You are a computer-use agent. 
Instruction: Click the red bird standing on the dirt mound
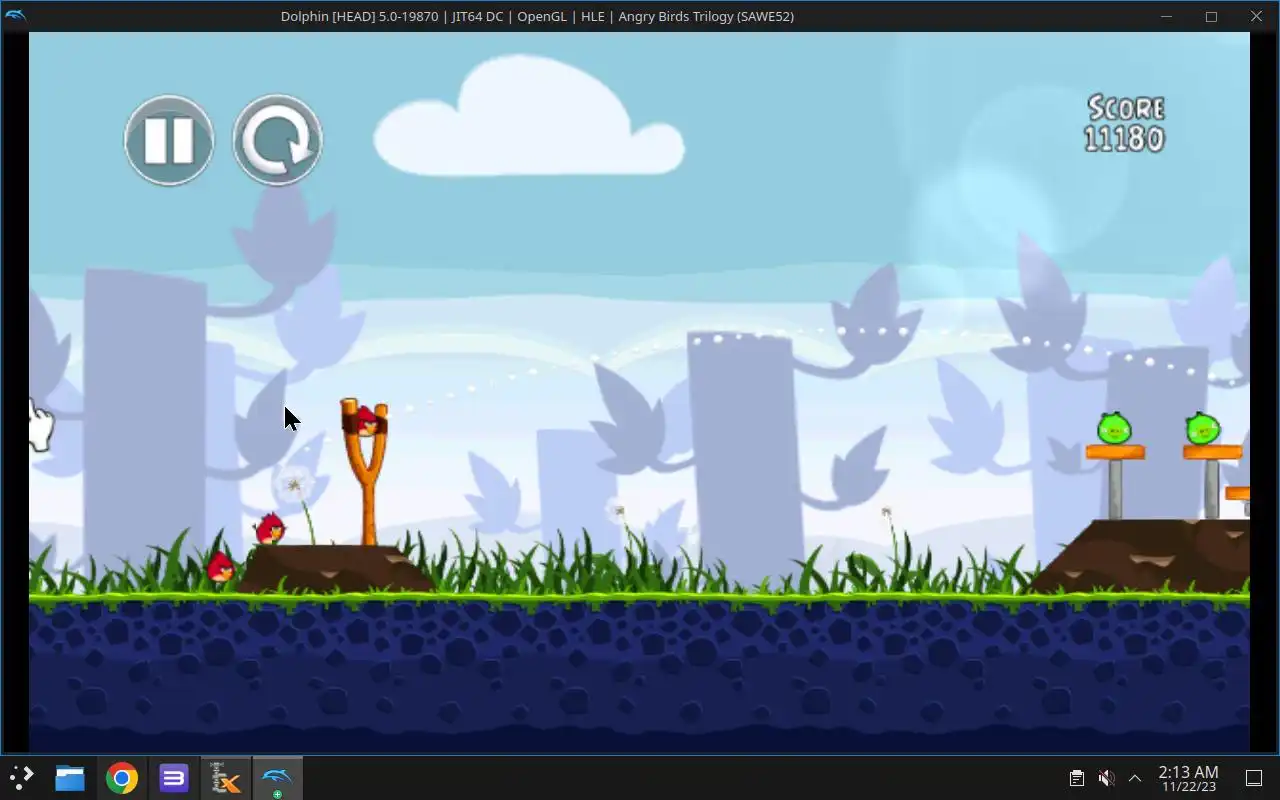pos(270,528)
